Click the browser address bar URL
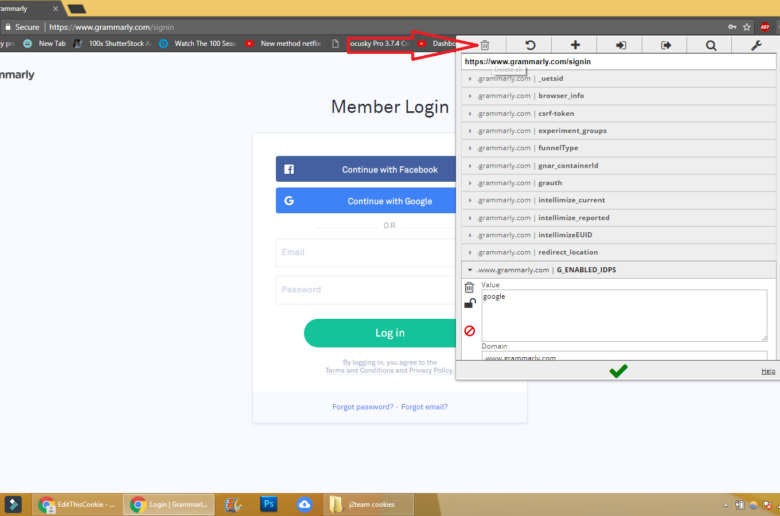The width and height of the screenshot is (780, 516). tap(111, 27)
